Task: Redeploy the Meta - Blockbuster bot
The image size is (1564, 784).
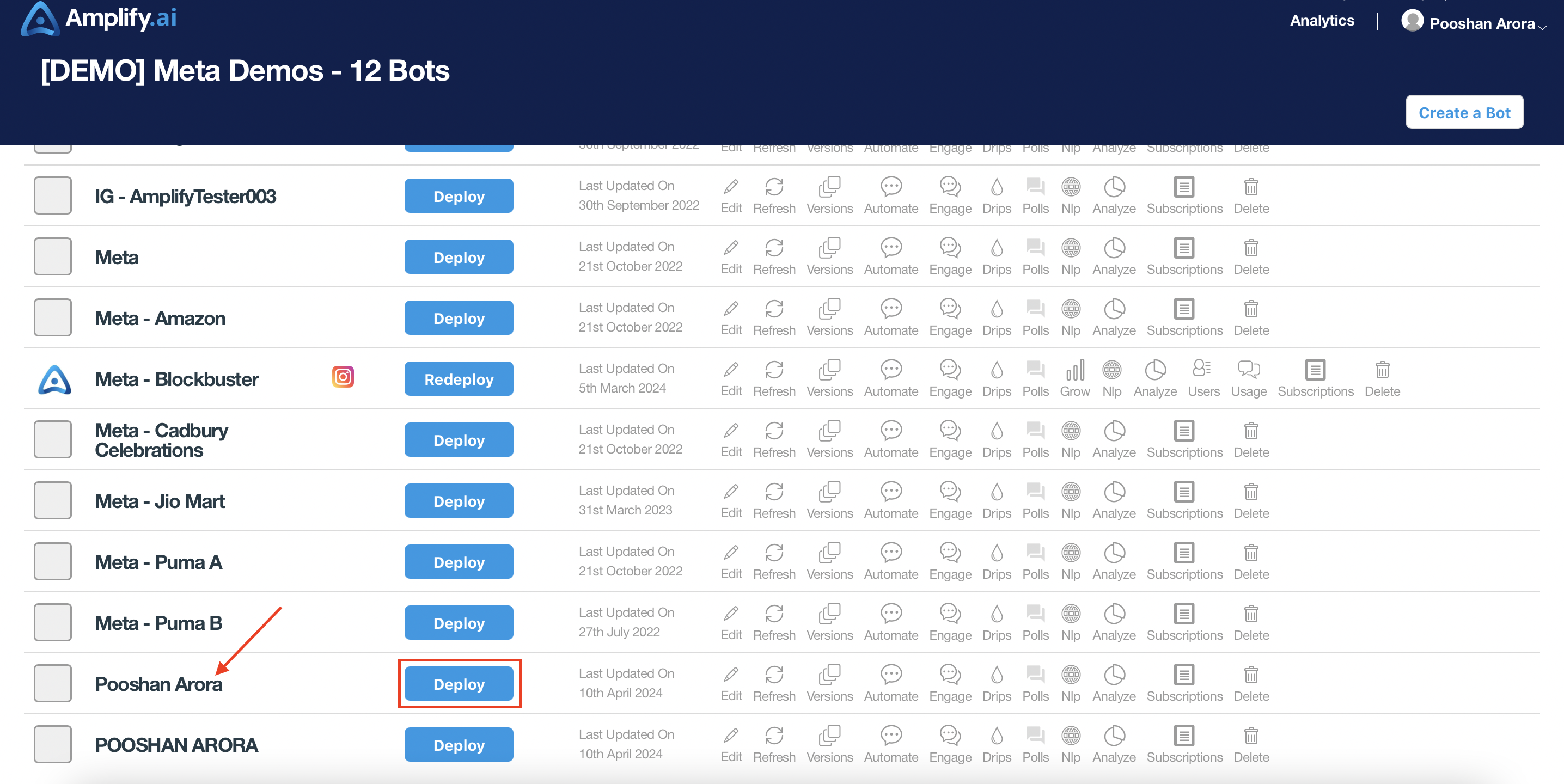Action: click(x=459, y=379)
